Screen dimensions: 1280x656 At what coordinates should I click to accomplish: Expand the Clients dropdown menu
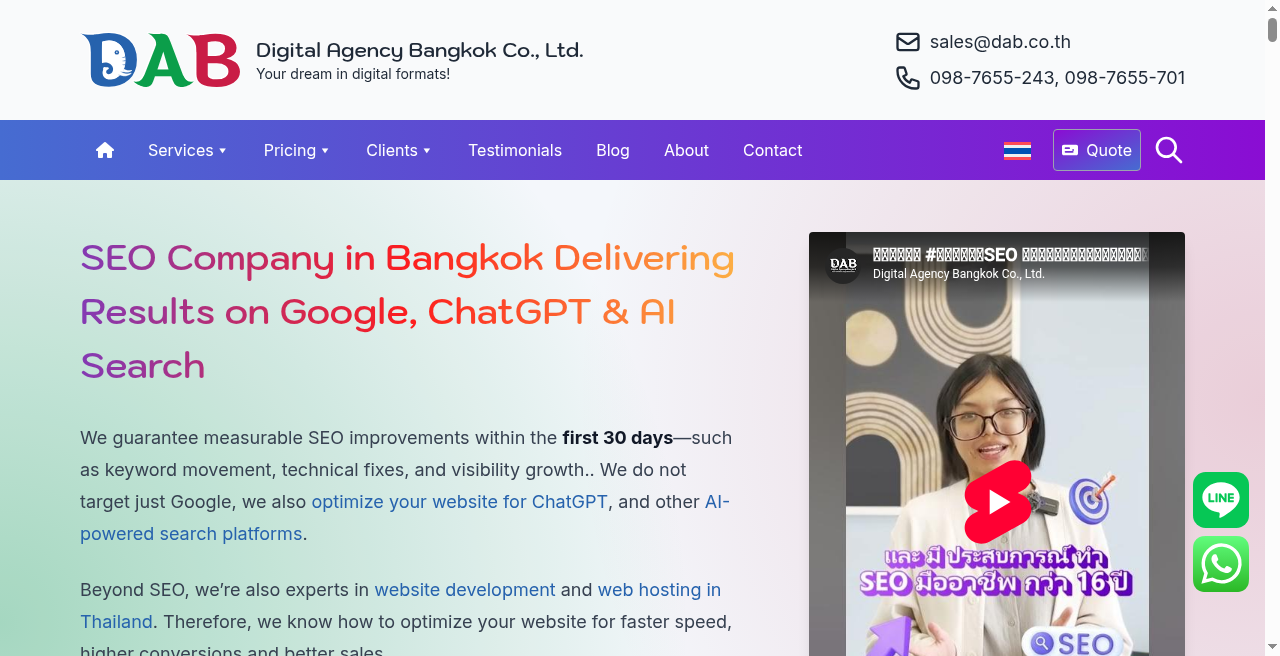(399, 150)
